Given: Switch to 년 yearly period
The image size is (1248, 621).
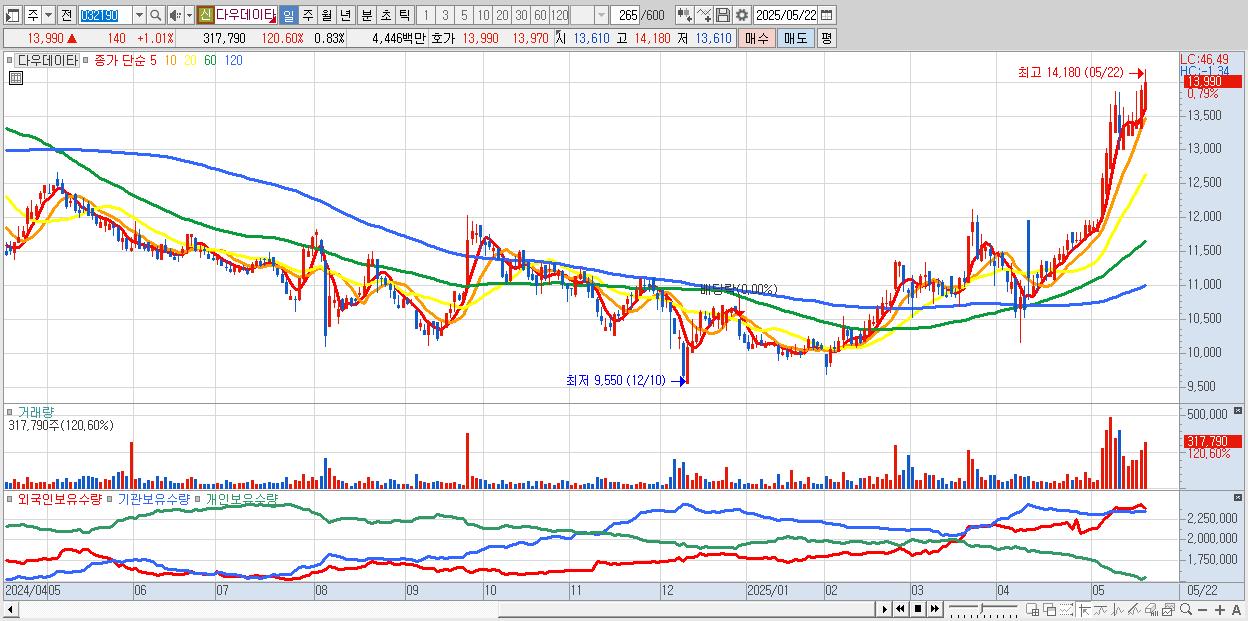Looking at the screenshot, I should (345, 15).
